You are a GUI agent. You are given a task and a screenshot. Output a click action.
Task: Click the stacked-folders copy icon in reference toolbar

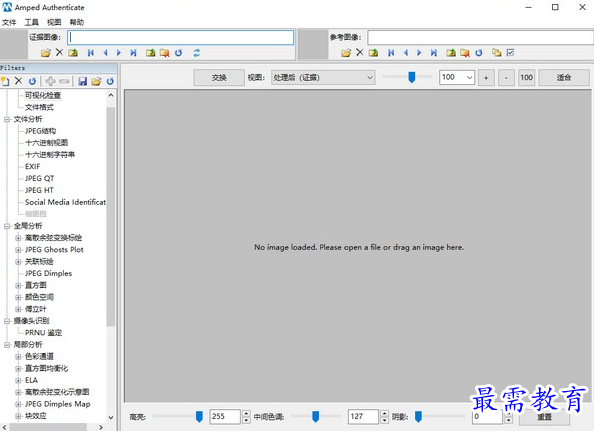(497, 53)
